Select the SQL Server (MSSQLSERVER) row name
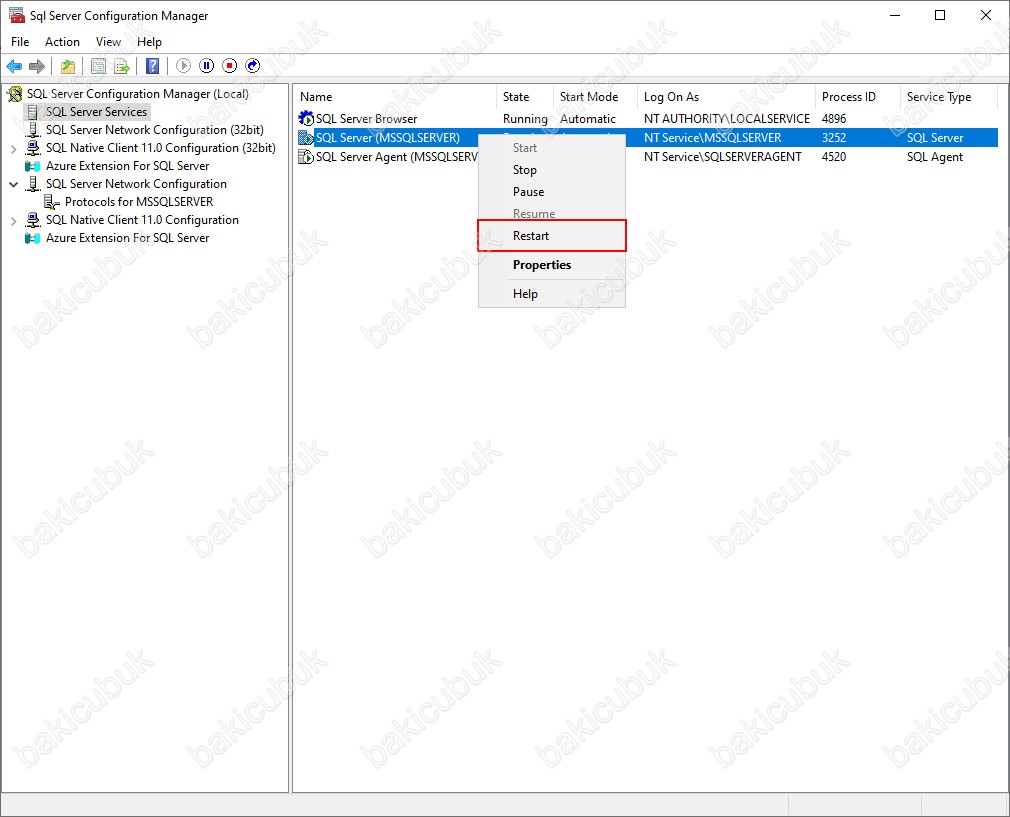The height and width of the screenshot is (817, 1010). click(x=388, y=138)
